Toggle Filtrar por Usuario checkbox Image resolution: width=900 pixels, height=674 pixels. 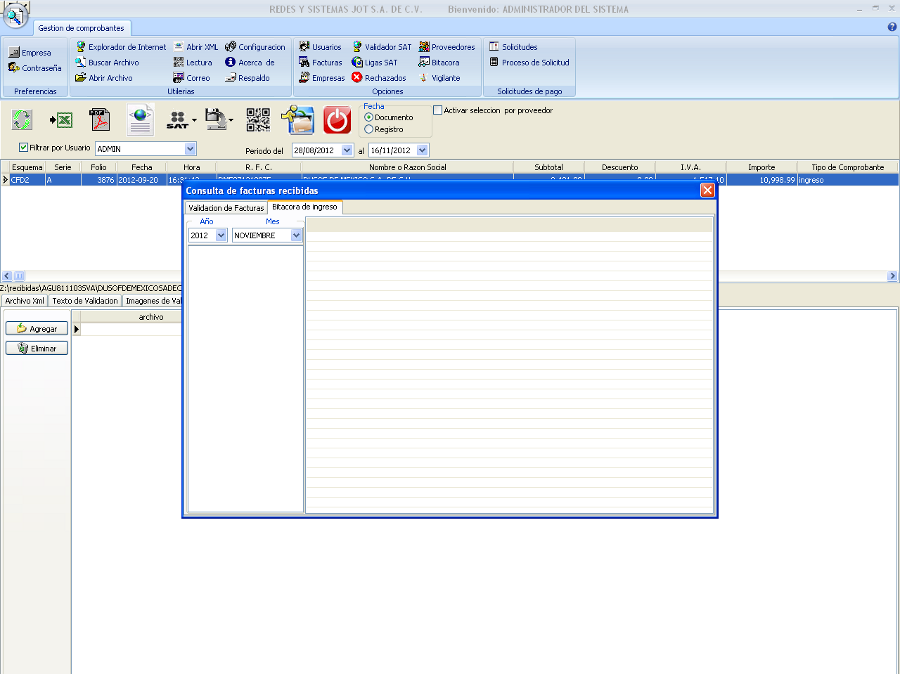[24, 148]
